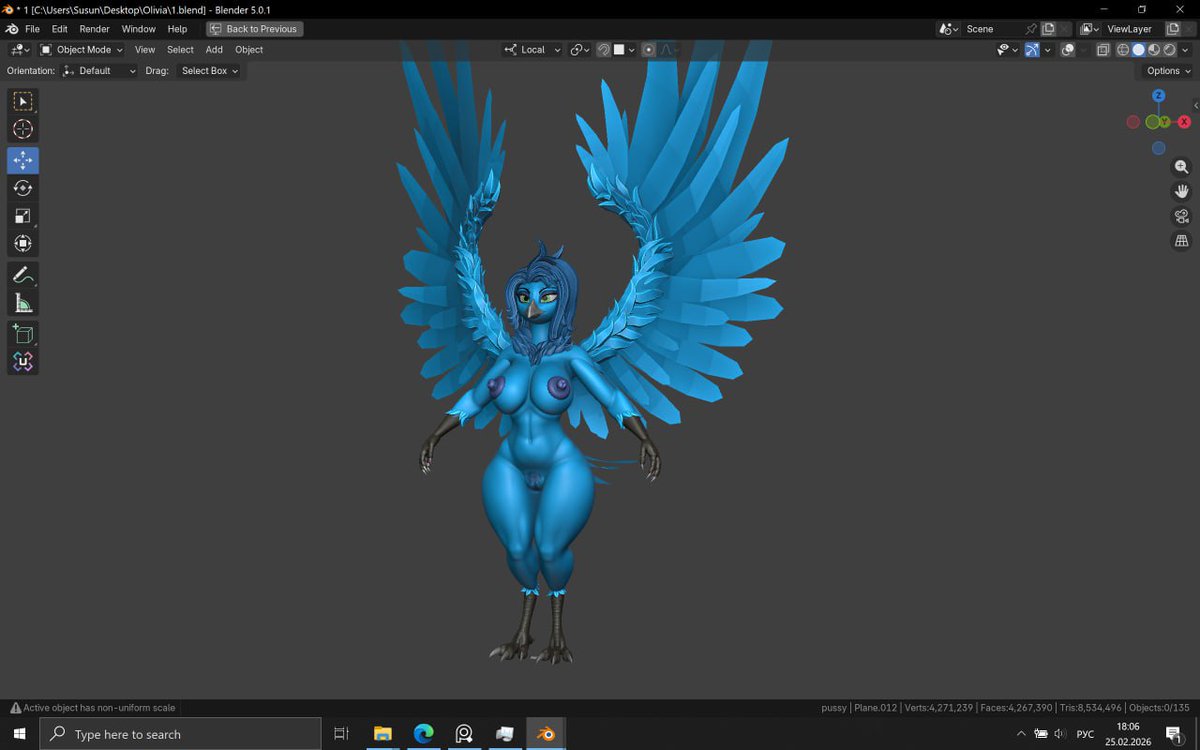1200x750 pixels.
Task: Click the blue Z axis on navigation gizmo
Action: click(x=1158, y=96)
